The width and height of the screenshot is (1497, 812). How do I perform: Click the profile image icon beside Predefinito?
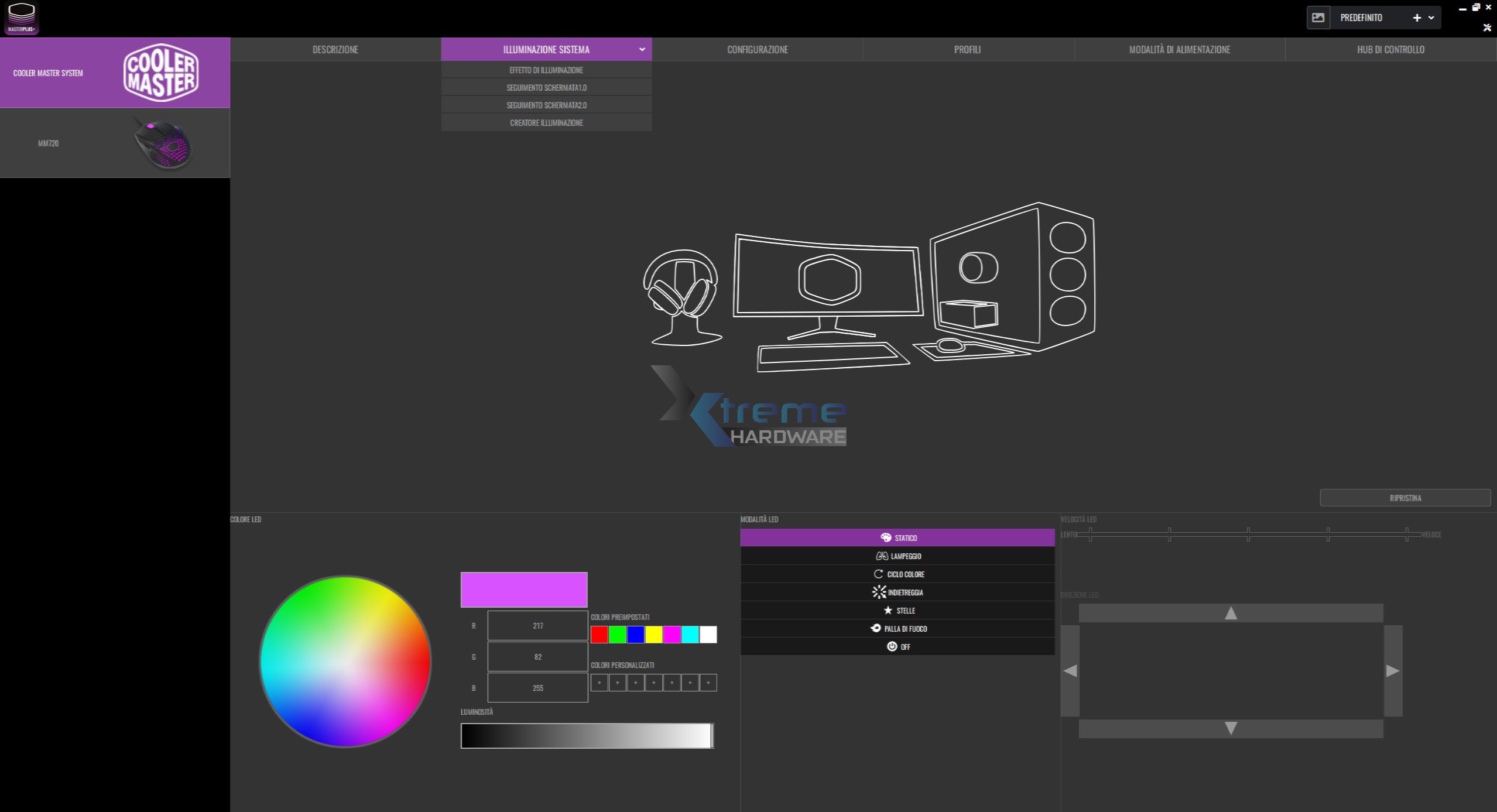pyautogui.click(x=1318, y=18)
